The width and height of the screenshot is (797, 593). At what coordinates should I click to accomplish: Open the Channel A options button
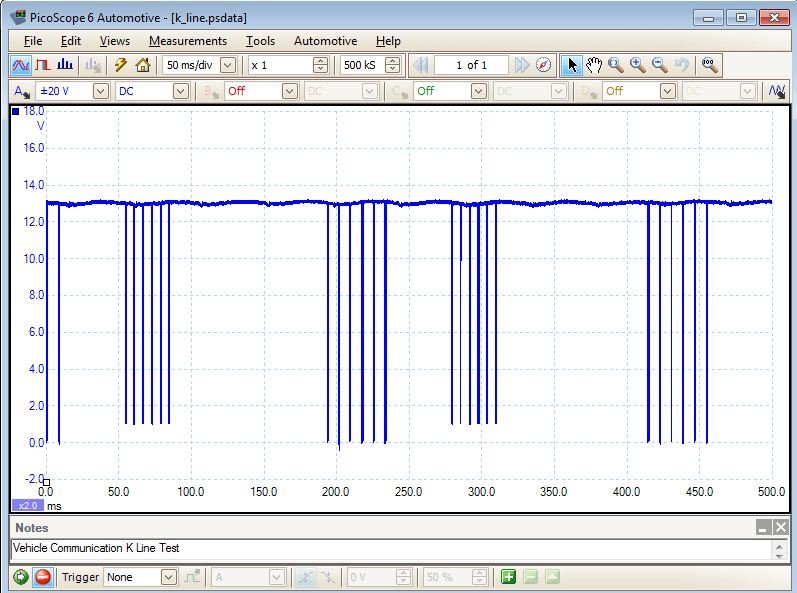click(21, 91)
